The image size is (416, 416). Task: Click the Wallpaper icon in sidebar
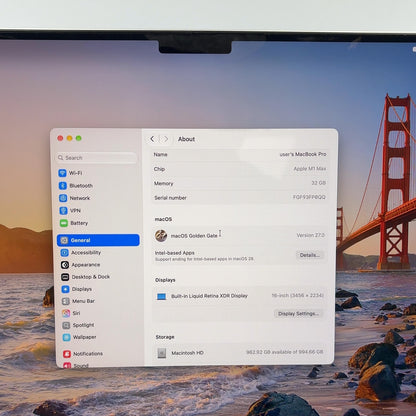67,337
